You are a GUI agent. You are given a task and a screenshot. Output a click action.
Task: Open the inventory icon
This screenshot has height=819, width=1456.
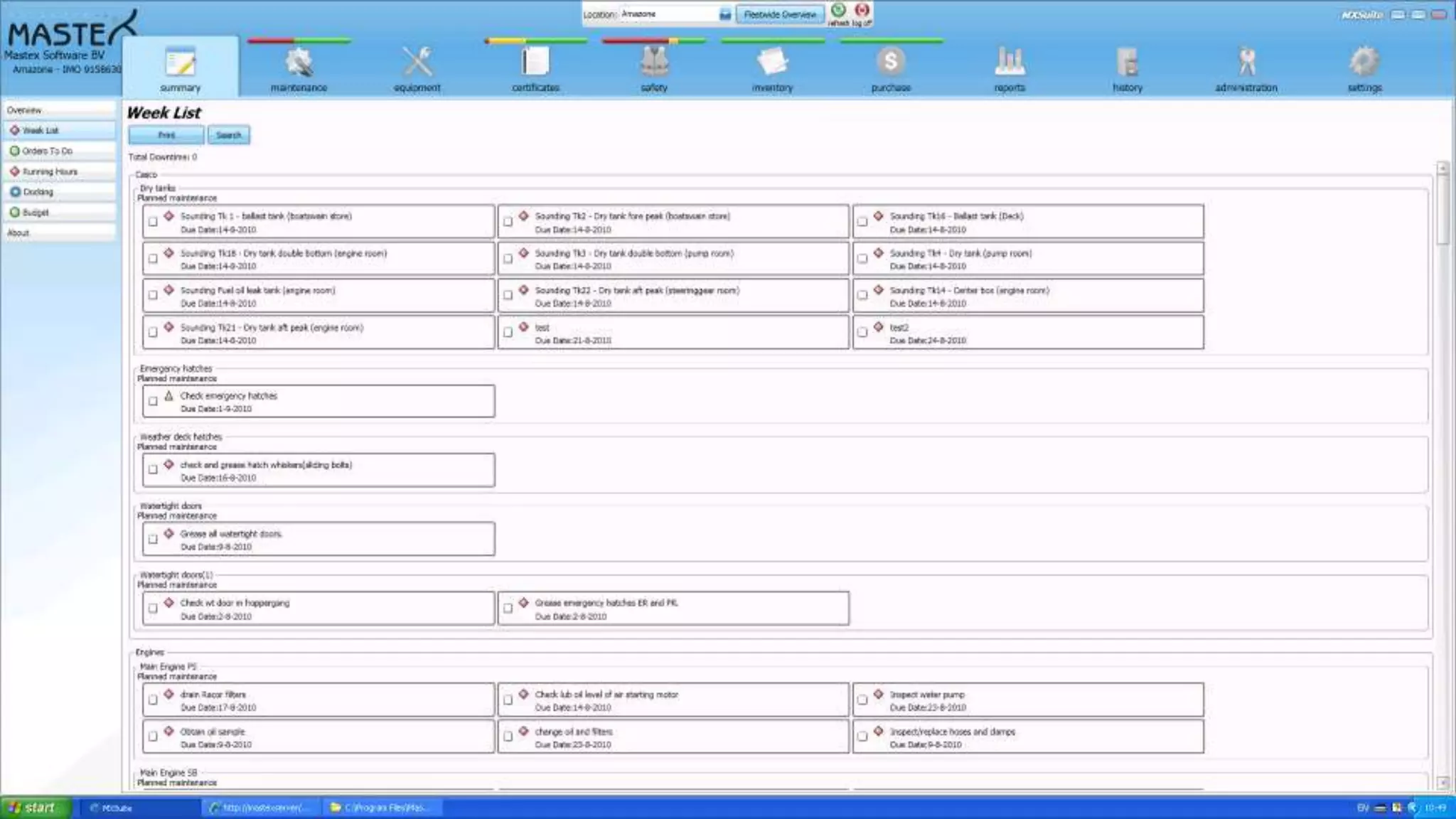tap(772, 63)
